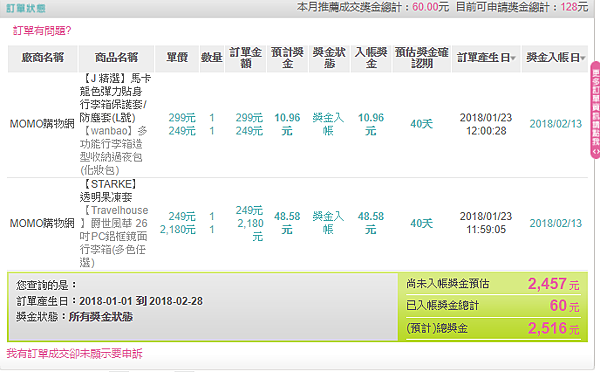This screenshot has height=372, width=600.
Task: Click the 【STARKE】透明果凍套 product name
Action: tap(108, 191)
